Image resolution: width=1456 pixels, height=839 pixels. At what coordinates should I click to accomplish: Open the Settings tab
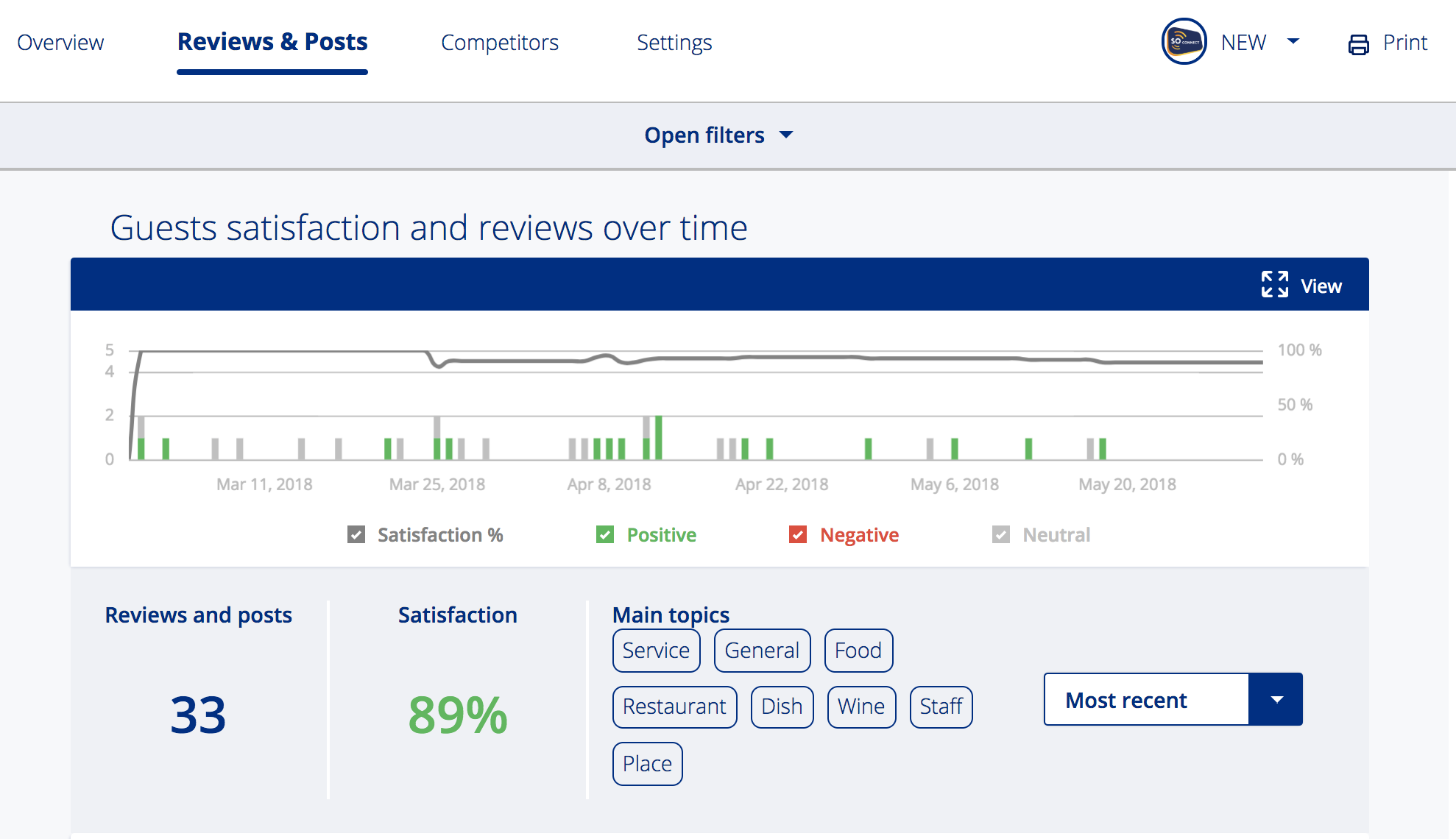point(674,43)
